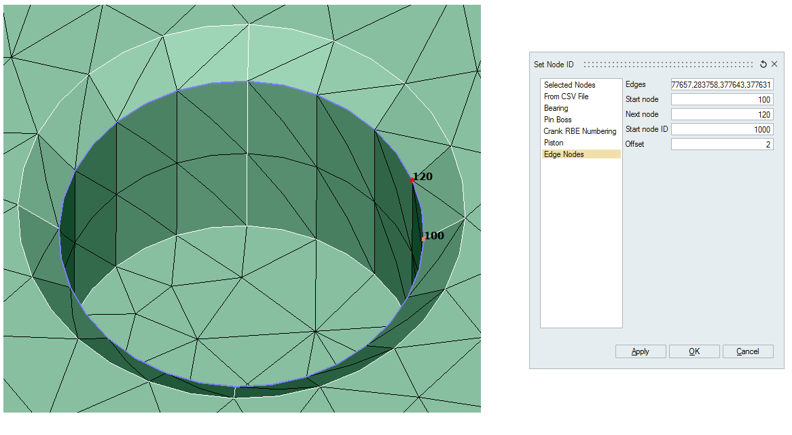792x435 pixels.
Task: Choose the Piston list item
Action: pos(554,143)
